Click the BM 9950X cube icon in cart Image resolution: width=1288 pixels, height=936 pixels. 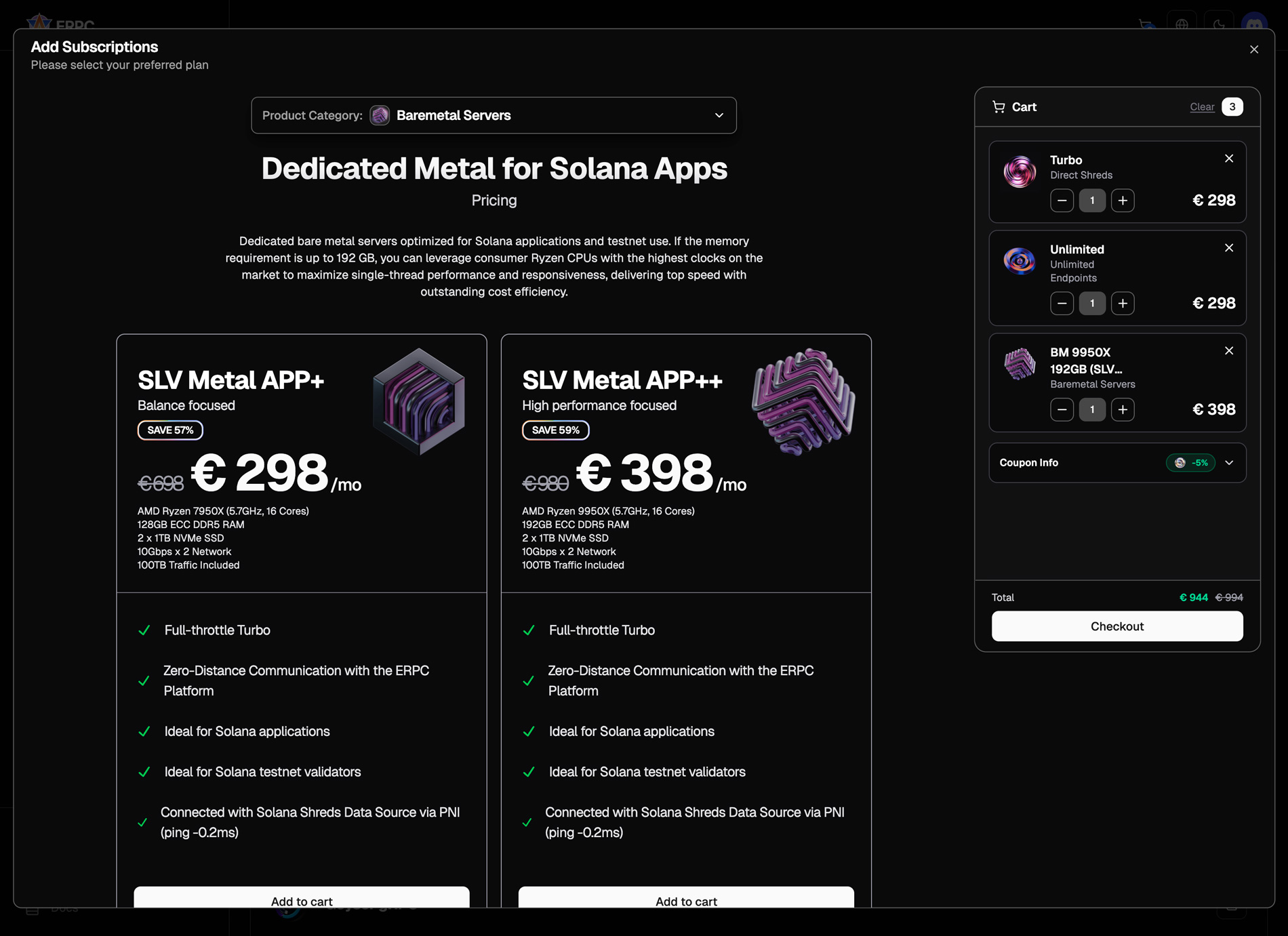1019,365
